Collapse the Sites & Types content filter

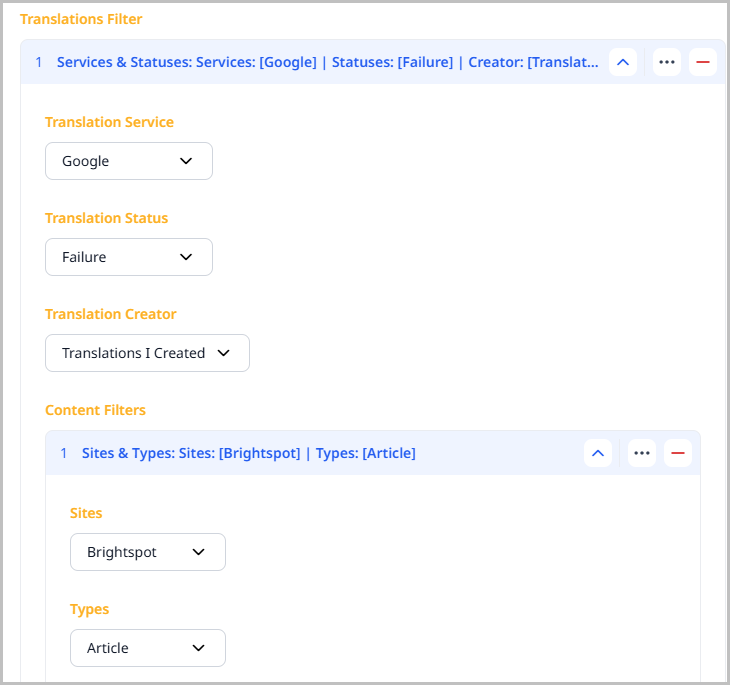pyautogui.click(x=598, y=453)
